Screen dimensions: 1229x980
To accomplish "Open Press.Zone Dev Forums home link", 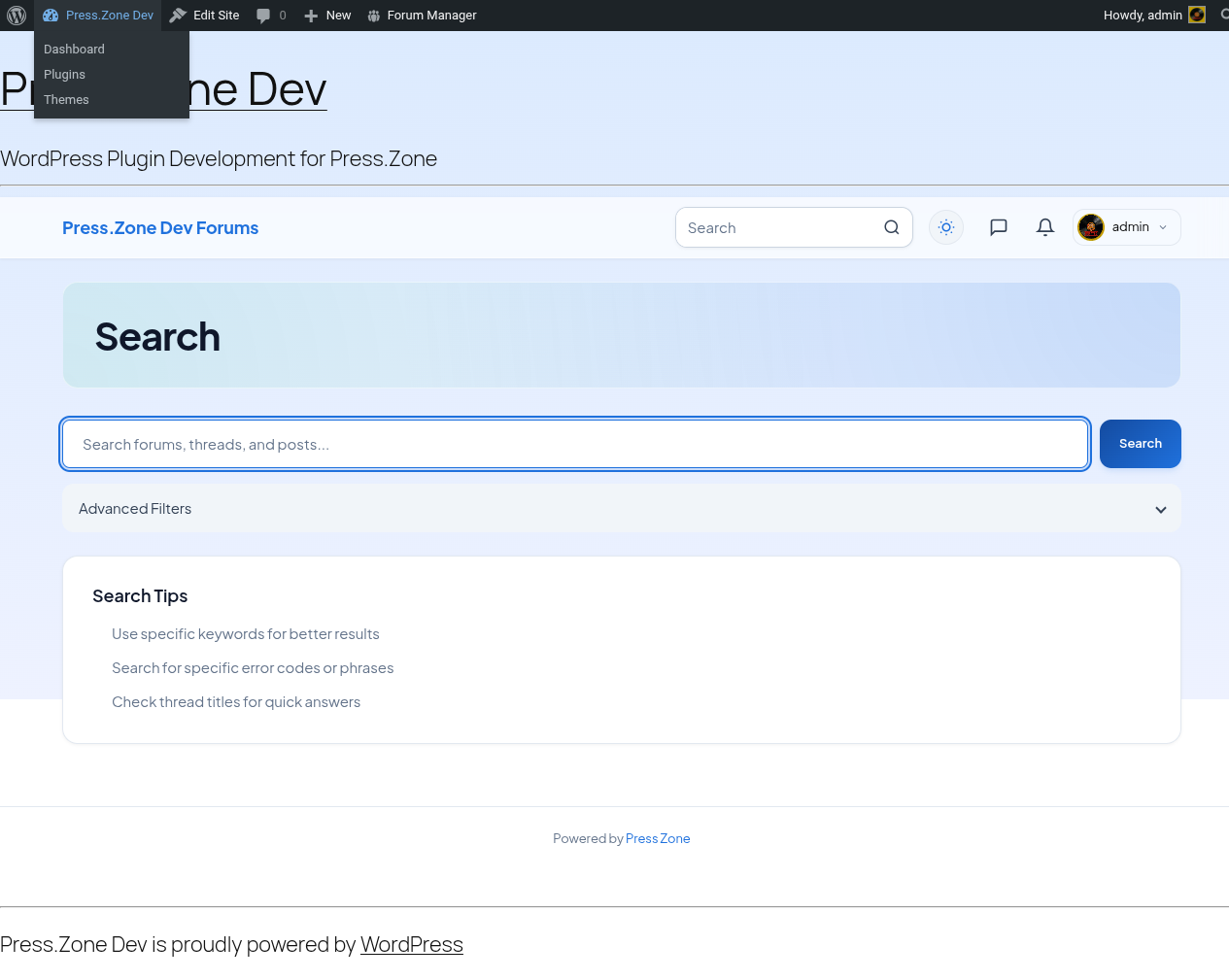I will [x=160, y=228].
